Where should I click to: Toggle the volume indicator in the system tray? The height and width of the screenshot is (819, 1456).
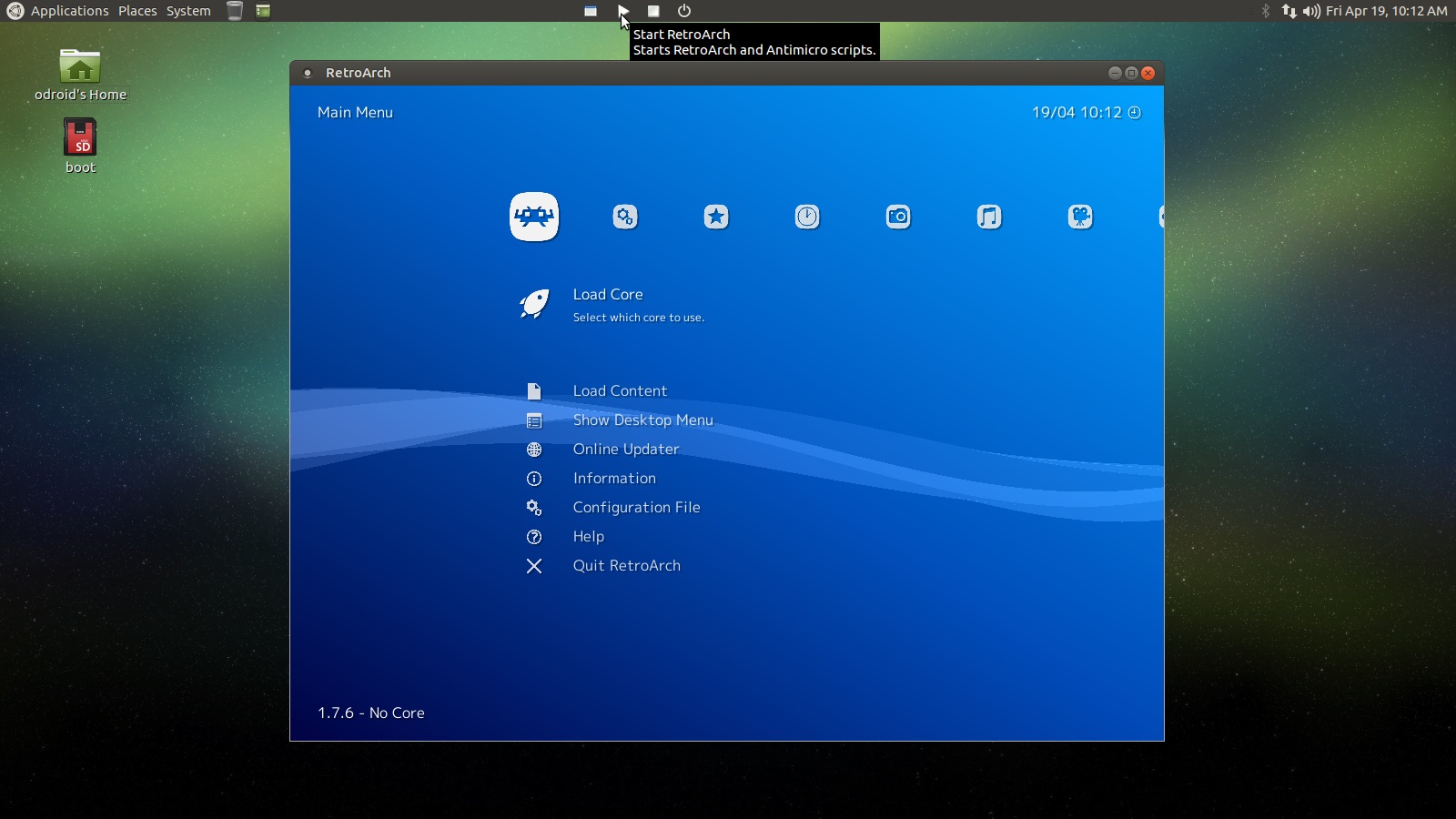pos(1310,11)
